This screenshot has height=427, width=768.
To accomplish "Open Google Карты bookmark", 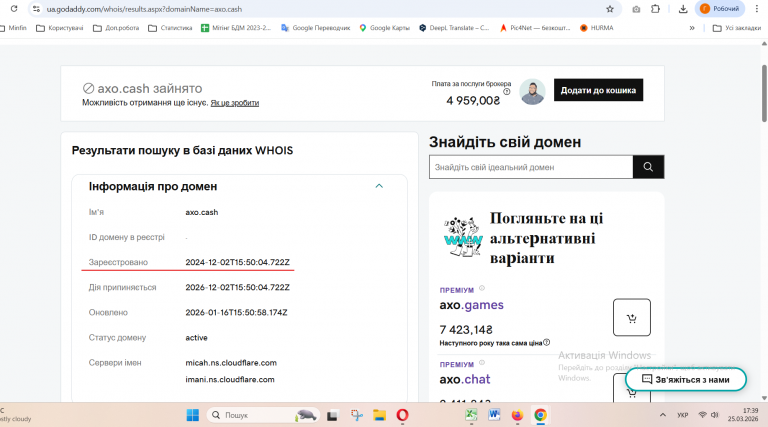I will 384,28.
